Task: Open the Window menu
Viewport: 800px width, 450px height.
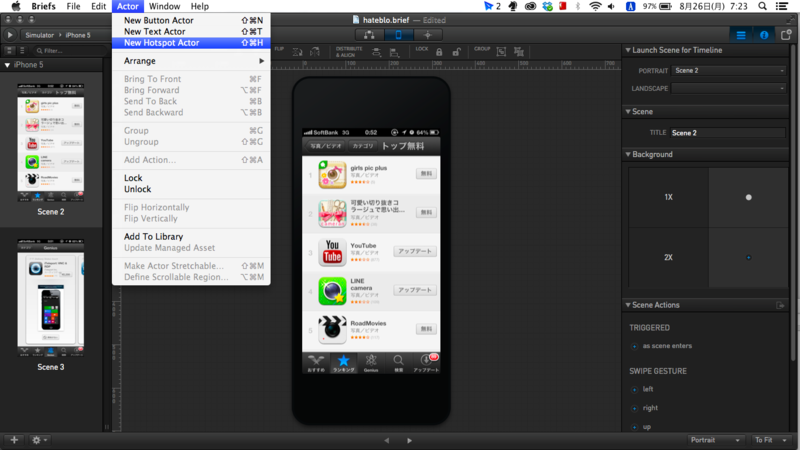Action: [x=164, y=6]
